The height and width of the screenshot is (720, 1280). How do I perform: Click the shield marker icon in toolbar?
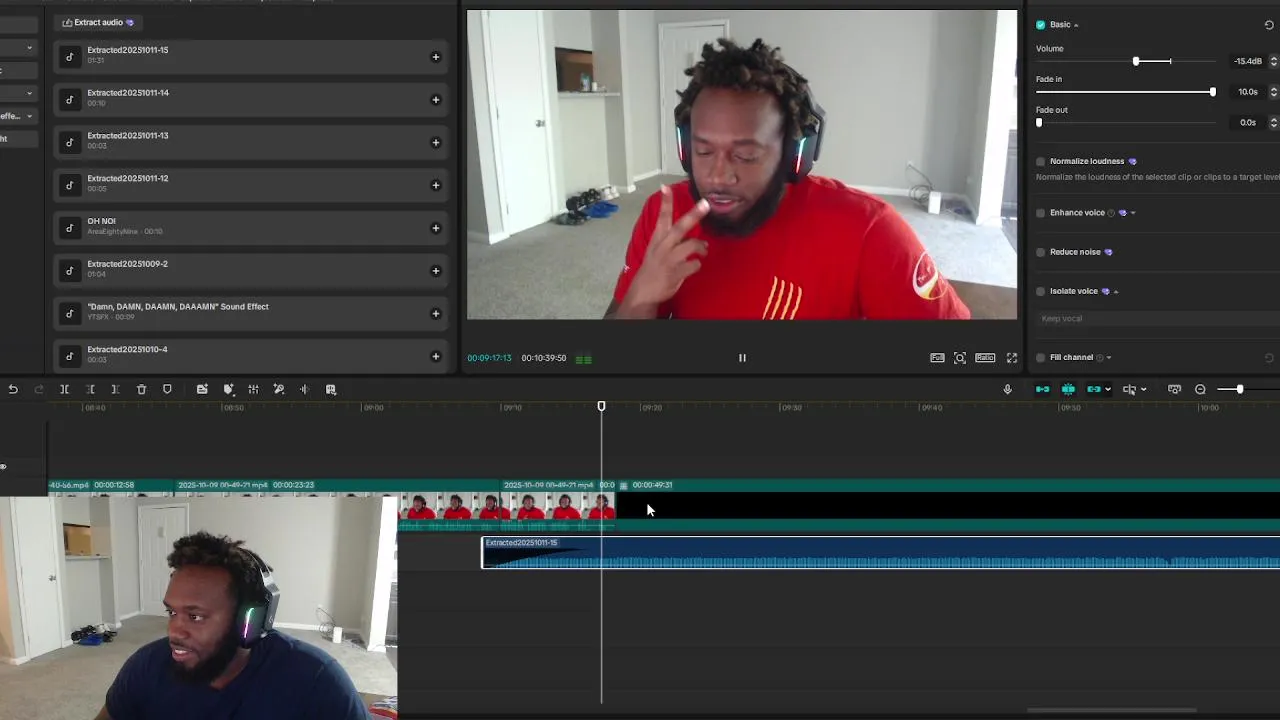tap(167, 389)
